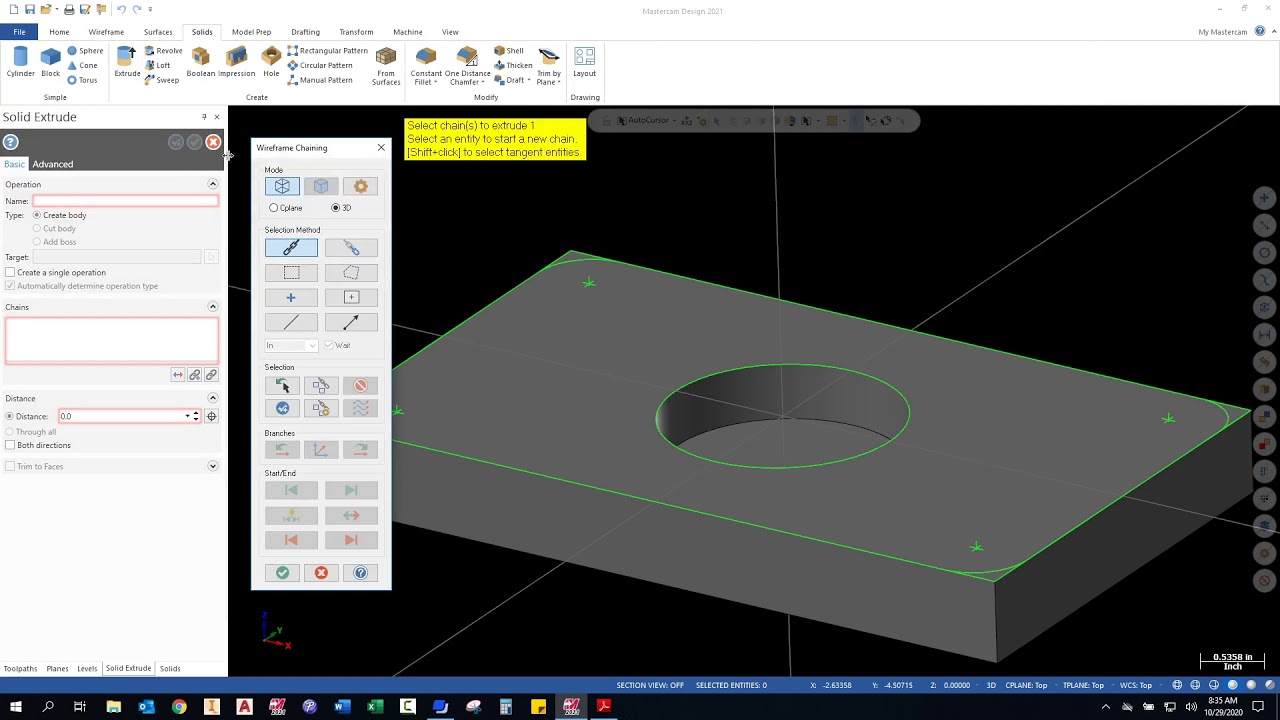Open chaining options gear
Image resolution: width=1280 pixels, height=720 pixels.
click(360, 186)
